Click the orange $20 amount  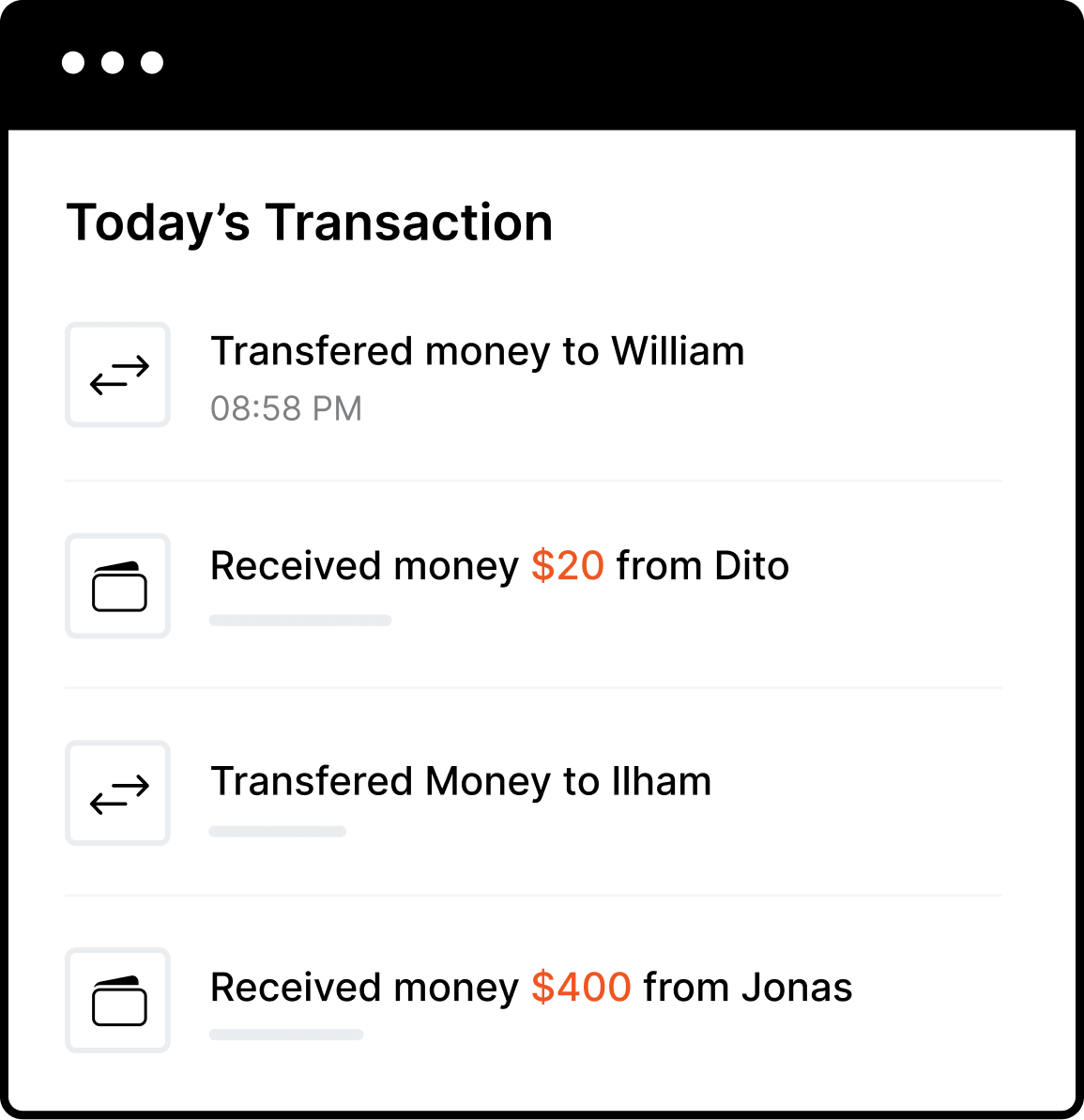point(567,566)
